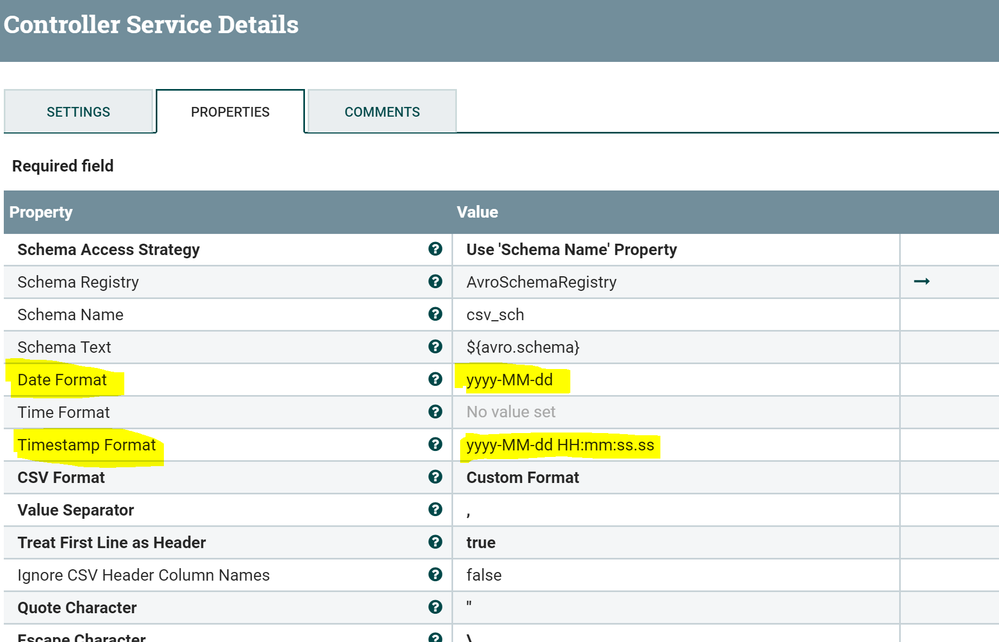Click help icon next to Schema Name
The image size is (999, 642).
click(x=435, y=314)
